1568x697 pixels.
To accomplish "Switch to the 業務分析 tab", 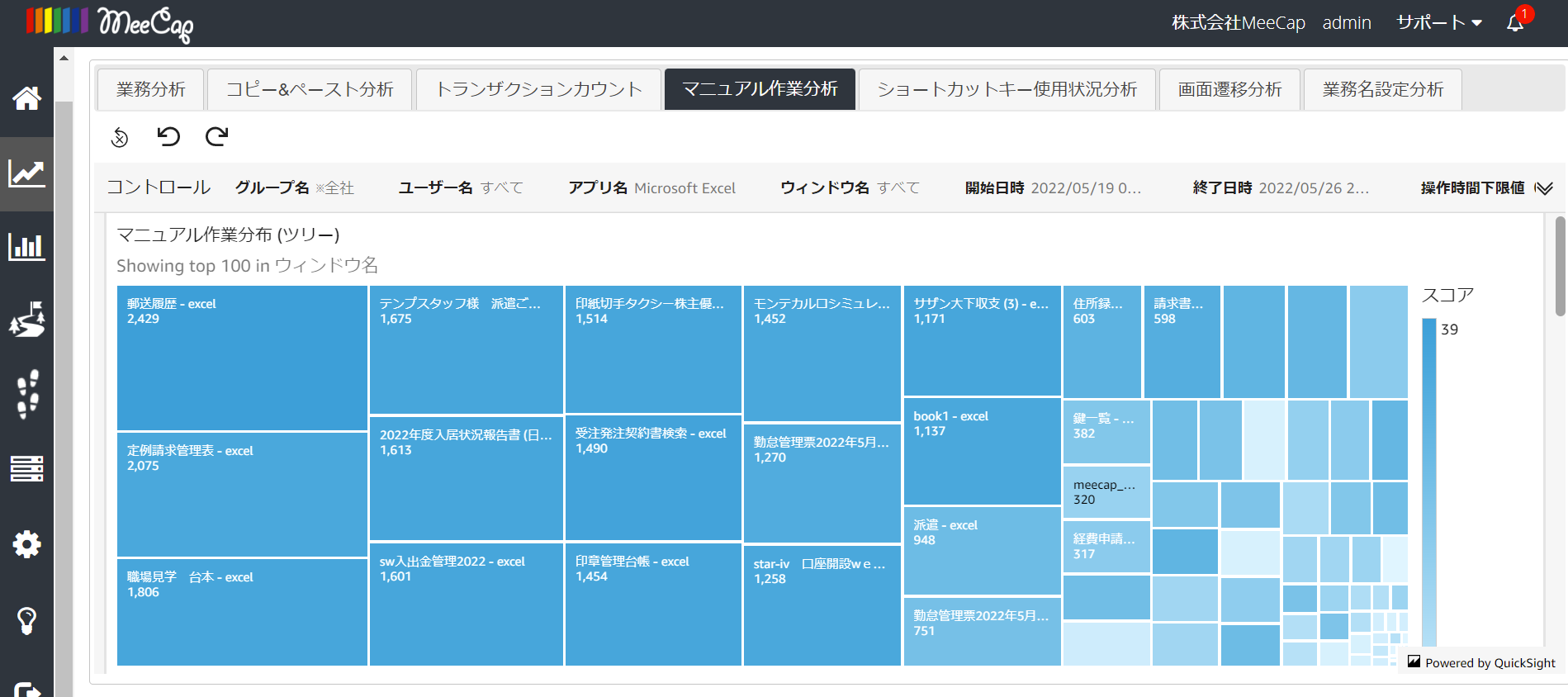I will [x=151, y=89].
